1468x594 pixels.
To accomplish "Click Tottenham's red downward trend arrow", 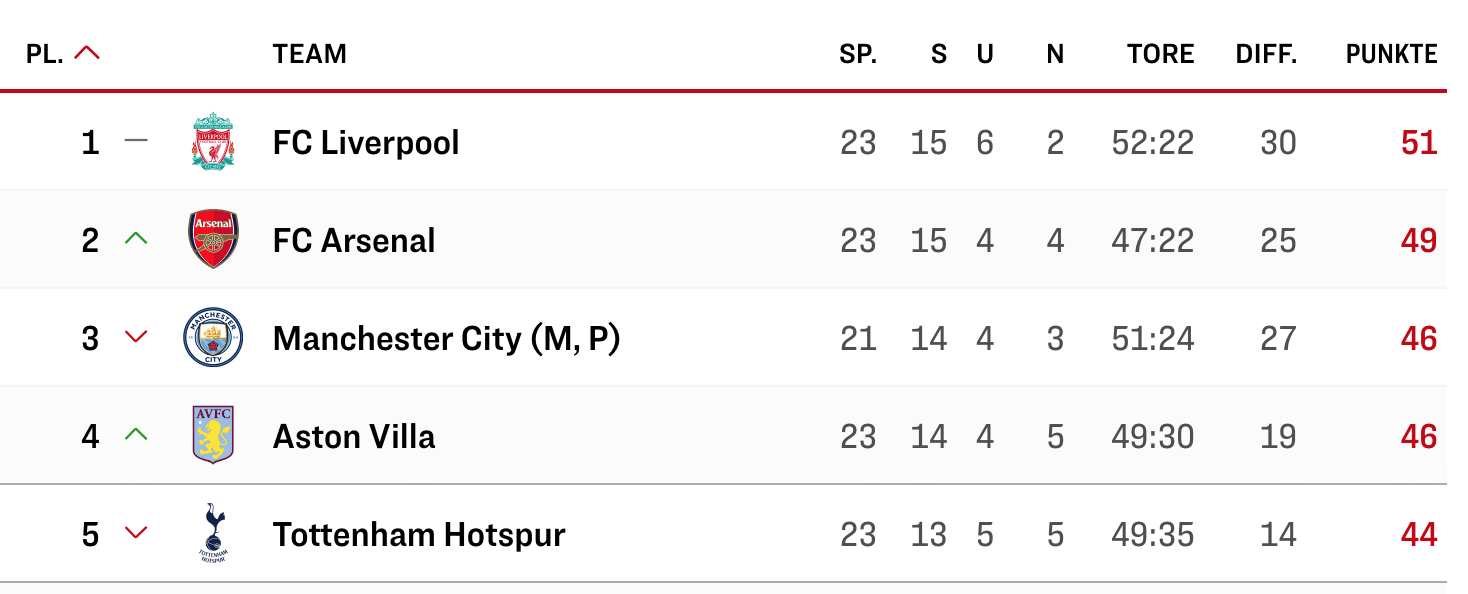I will point(136,534).
